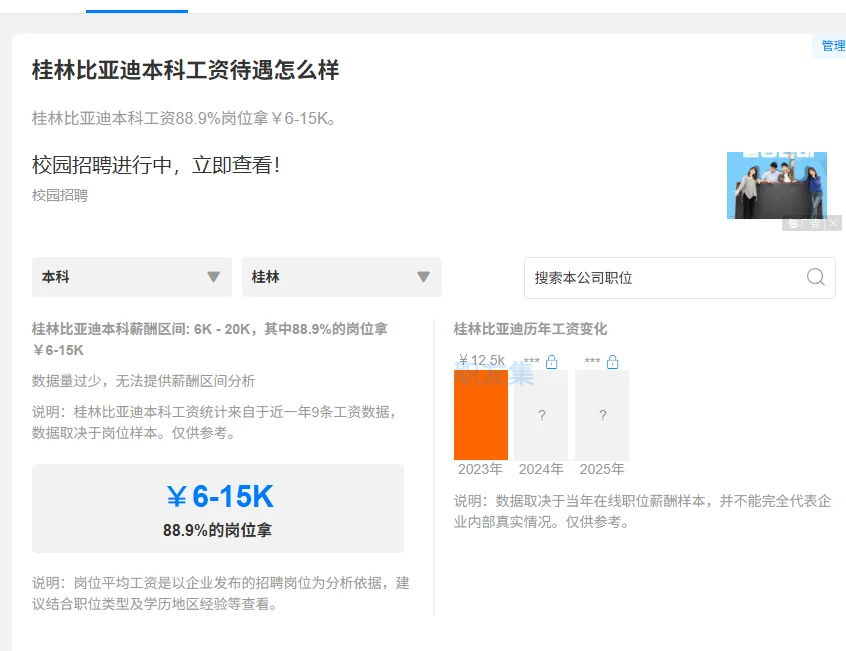The image size is (846, 651).
Task: Click question mark in 2024 bar
Action: (541, 415)
